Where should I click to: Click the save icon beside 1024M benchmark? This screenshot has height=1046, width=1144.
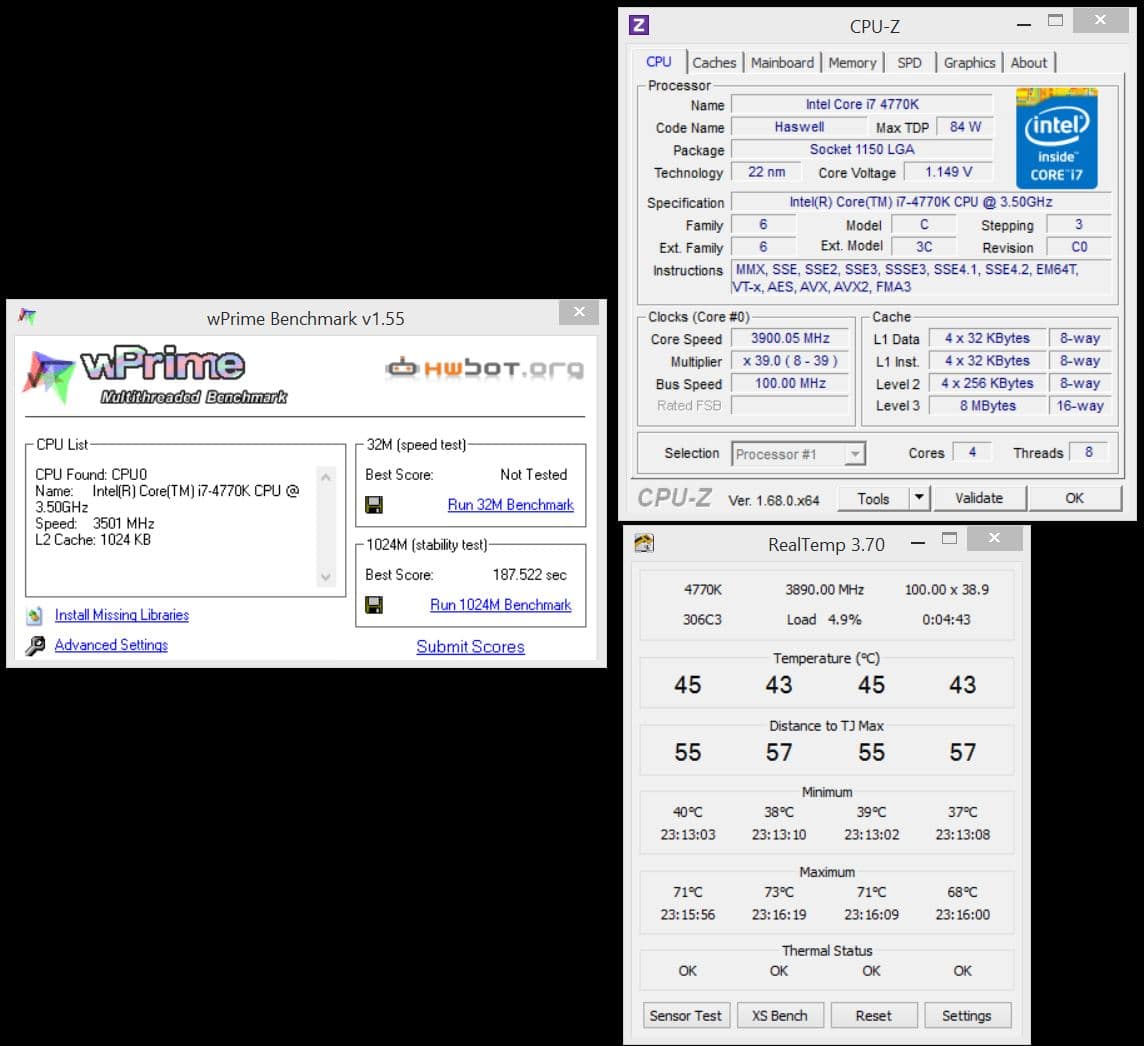[x=374, y=604]
